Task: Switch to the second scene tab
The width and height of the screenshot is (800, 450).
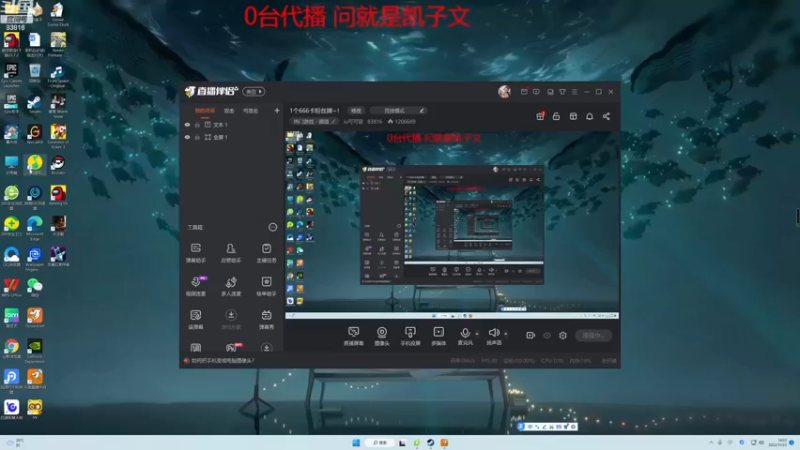Action: 229,111
